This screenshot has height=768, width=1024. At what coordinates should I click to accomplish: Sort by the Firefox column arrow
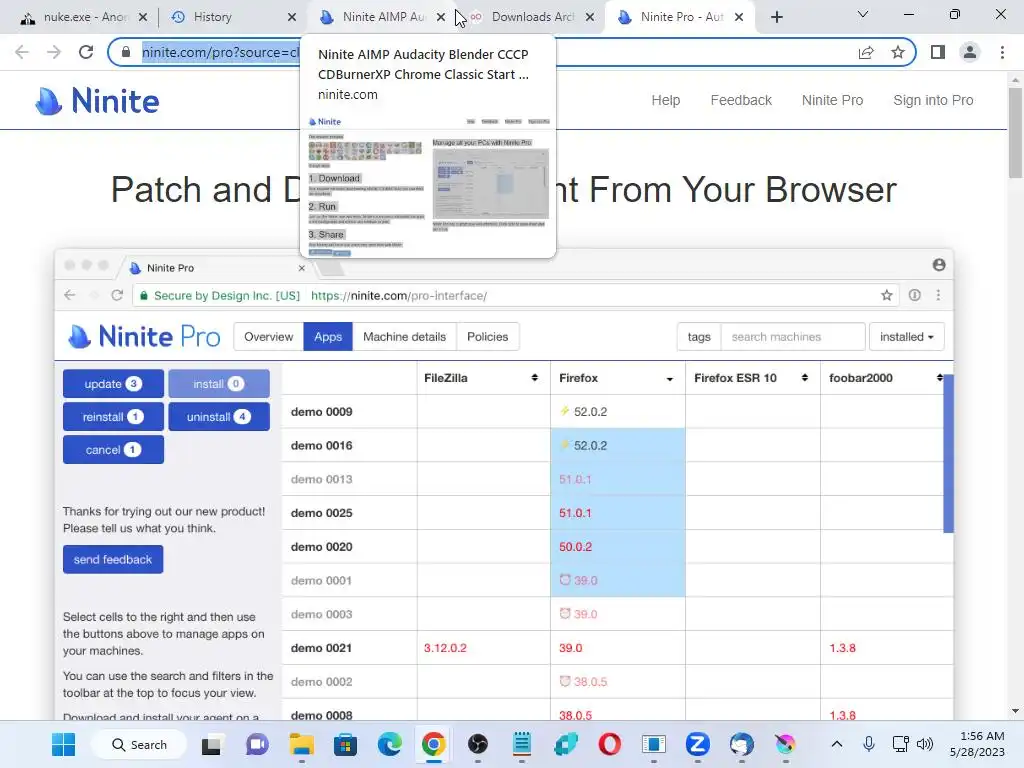click(x=669, y=379)
